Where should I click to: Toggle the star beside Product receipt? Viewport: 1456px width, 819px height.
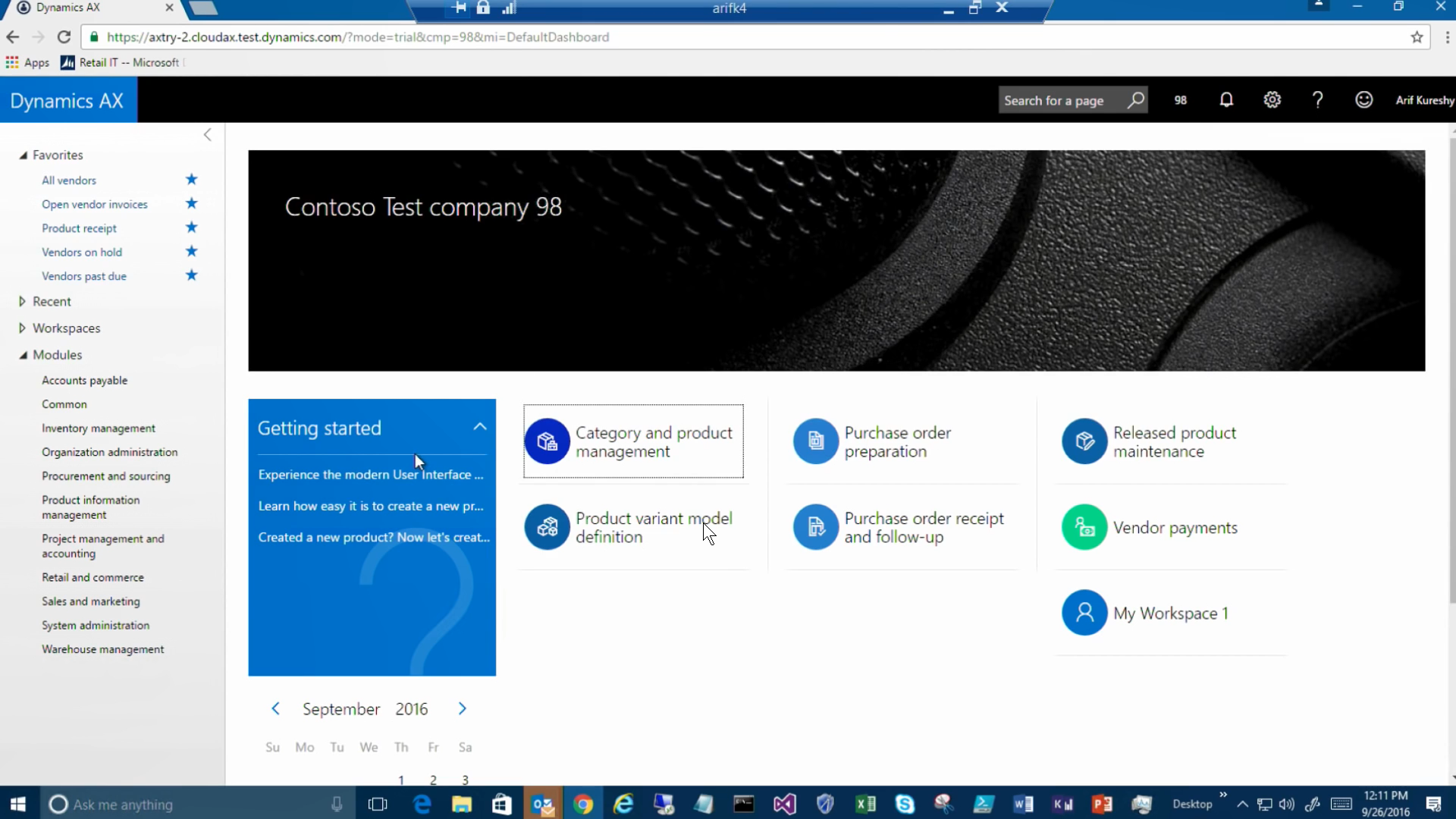tap(191, 227)
